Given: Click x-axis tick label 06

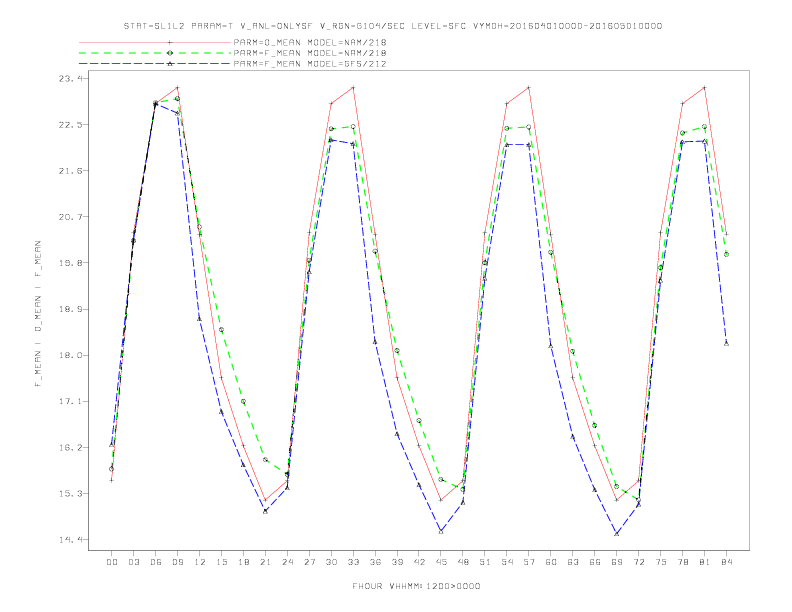Looking at the screenshot, I should [156, 562].
